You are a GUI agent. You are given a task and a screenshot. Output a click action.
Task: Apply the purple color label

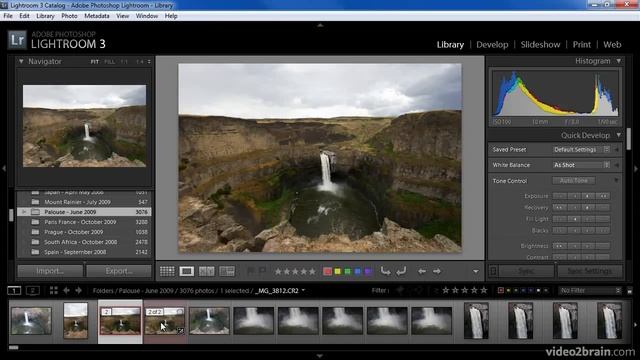[368, 271]
